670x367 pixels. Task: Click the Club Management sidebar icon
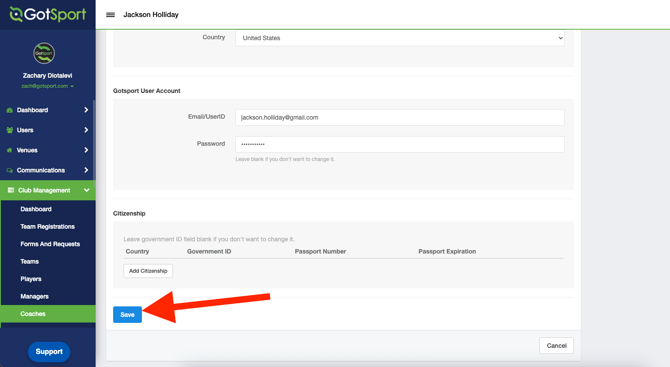click(11, 190)
